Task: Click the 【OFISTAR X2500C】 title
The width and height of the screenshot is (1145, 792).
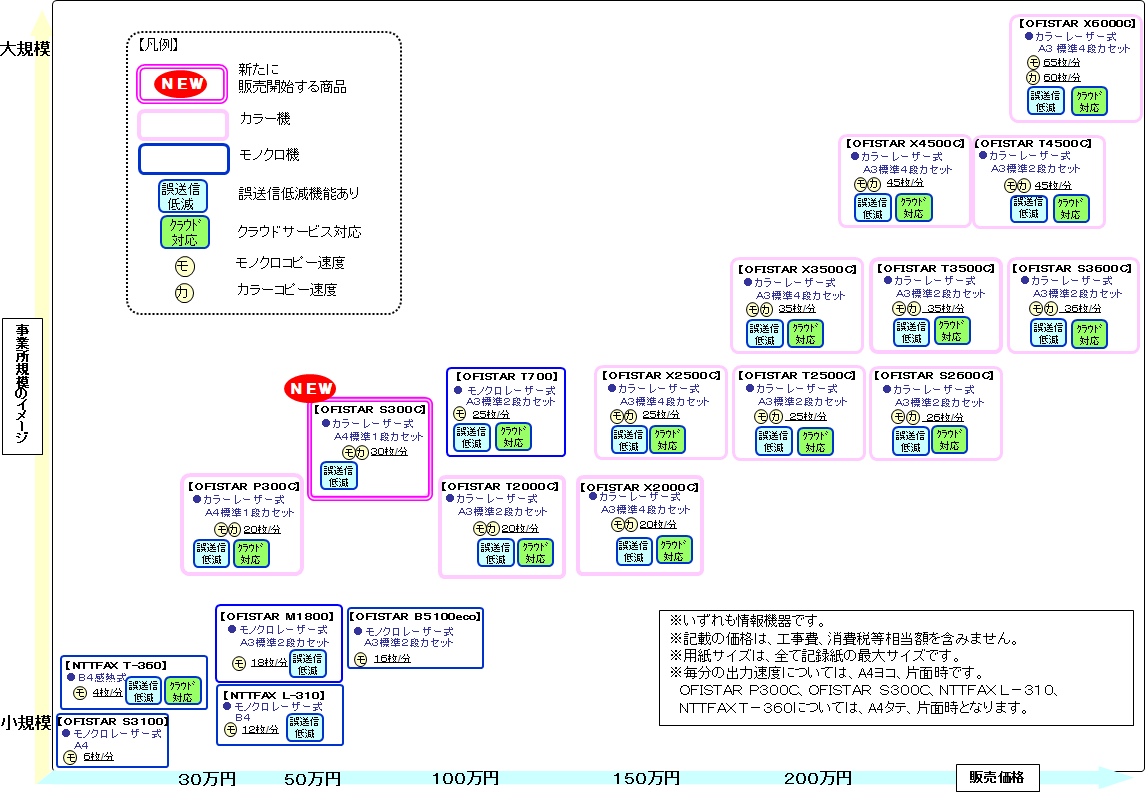Action: point(662,375)
